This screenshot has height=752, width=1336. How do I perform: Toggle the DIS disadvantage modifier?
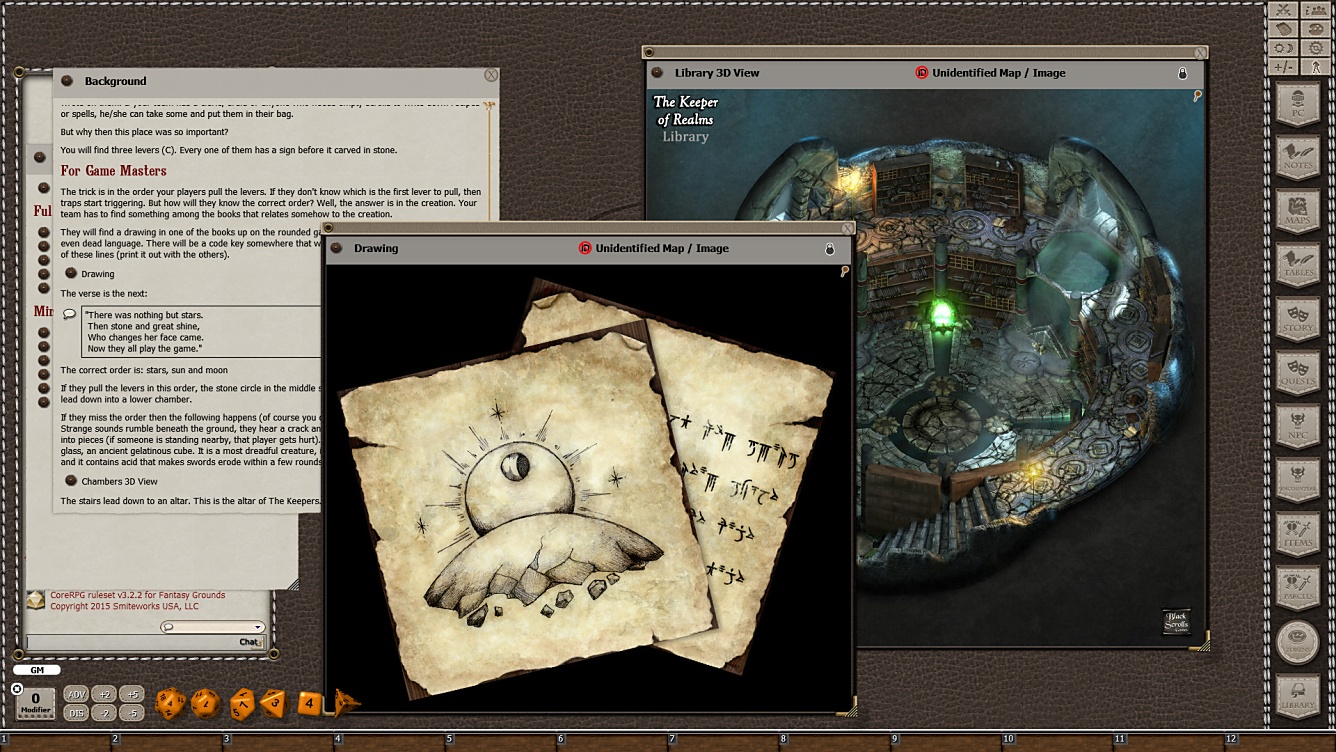(76, 713)
